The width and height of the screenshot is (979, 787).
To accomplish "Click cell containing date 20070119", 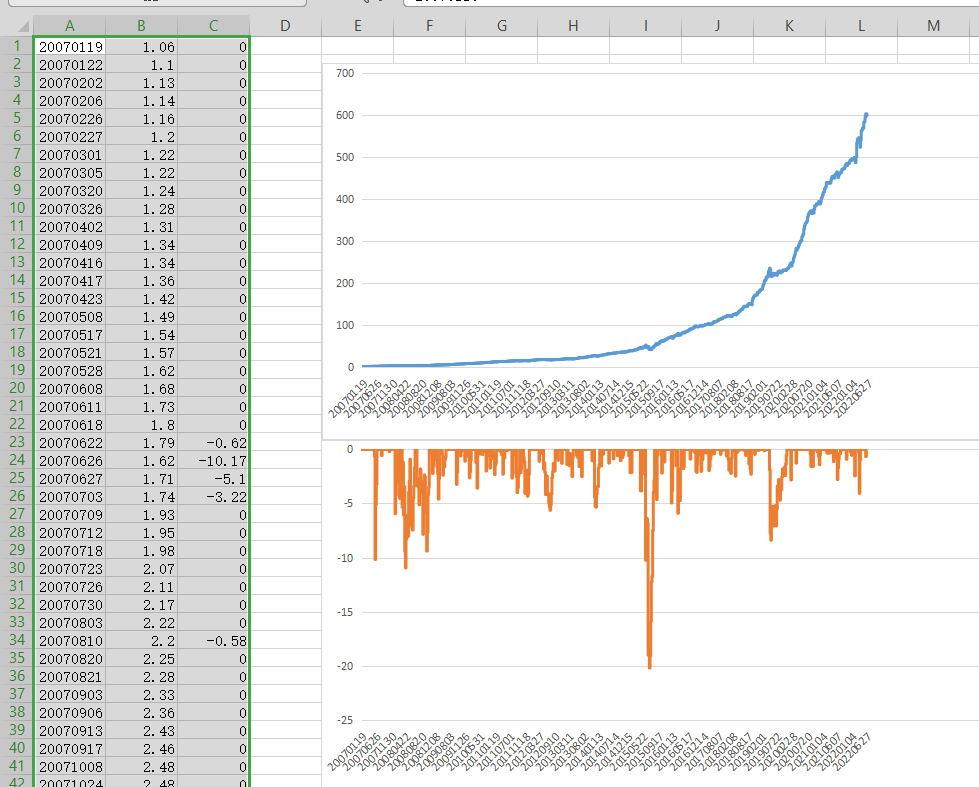I will (x=69, y=46).
